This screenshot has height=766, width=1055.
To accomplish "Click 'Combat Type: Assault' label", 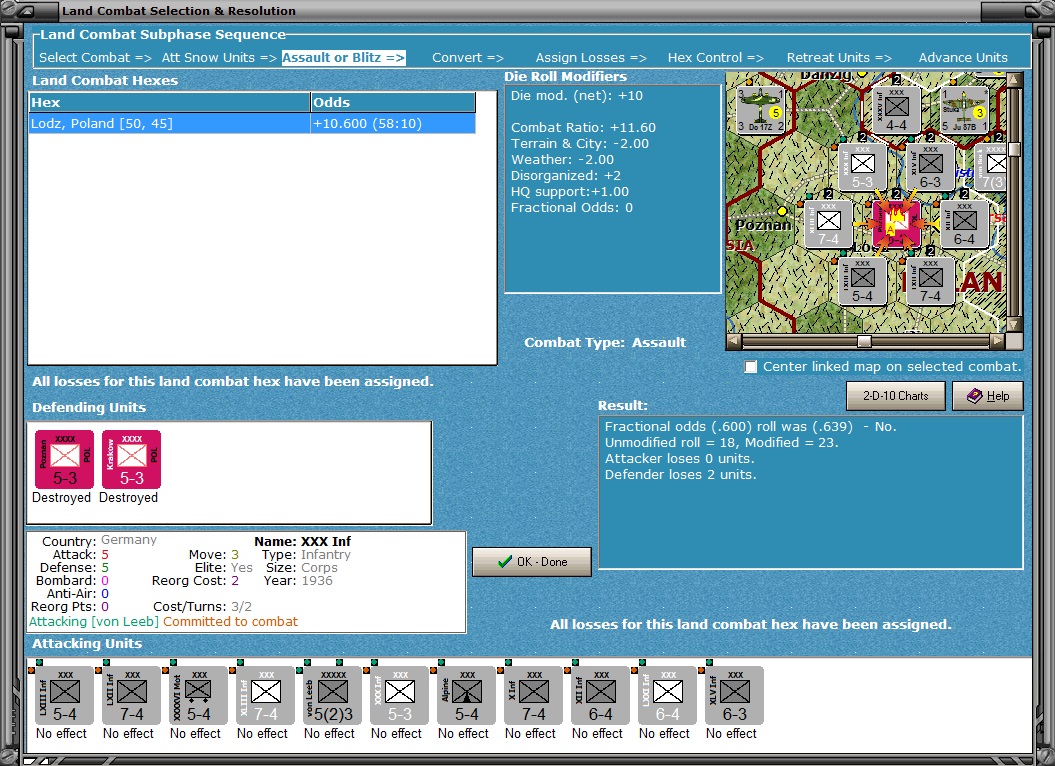I will 605,342.
